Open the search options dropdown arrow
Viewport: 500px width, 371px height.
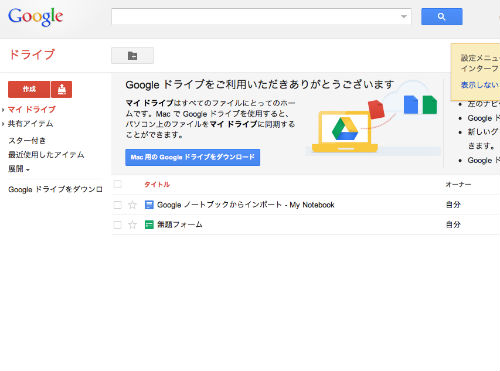point(404,17)
